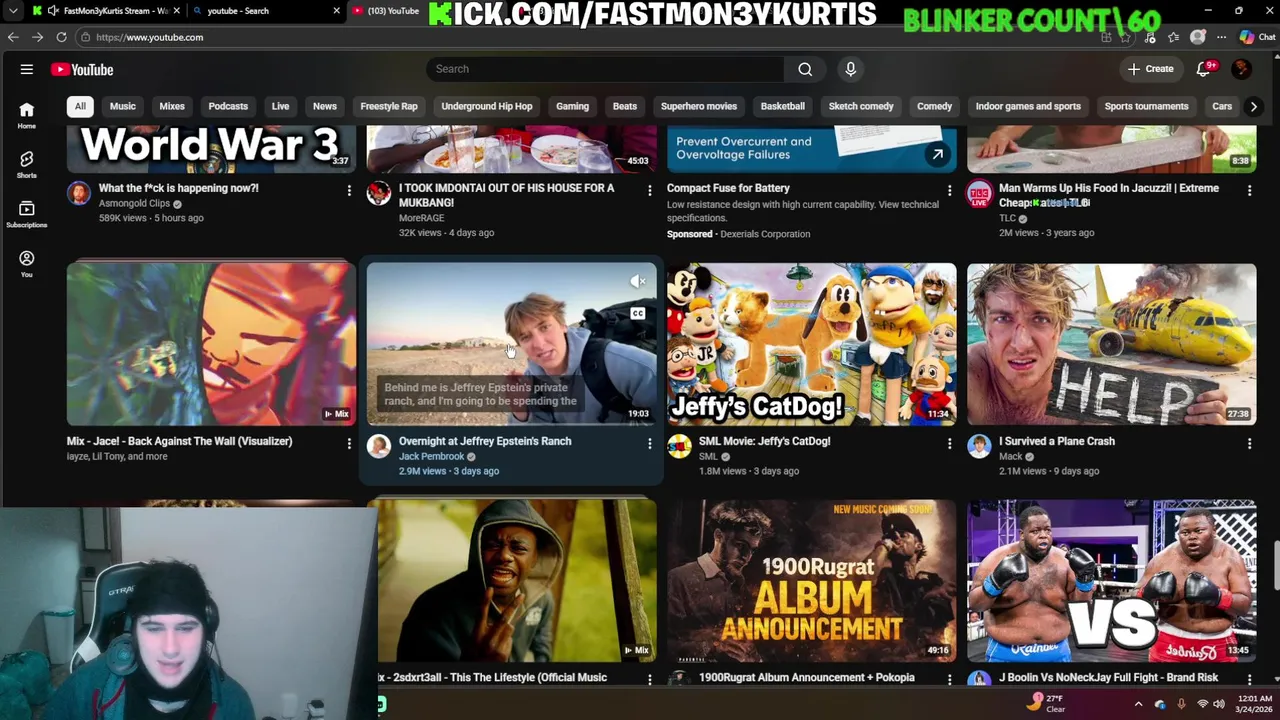Show hidden system tray icons chevron
The width and height of the screenshot is (1280, 720).
(x=1138, y=705)
